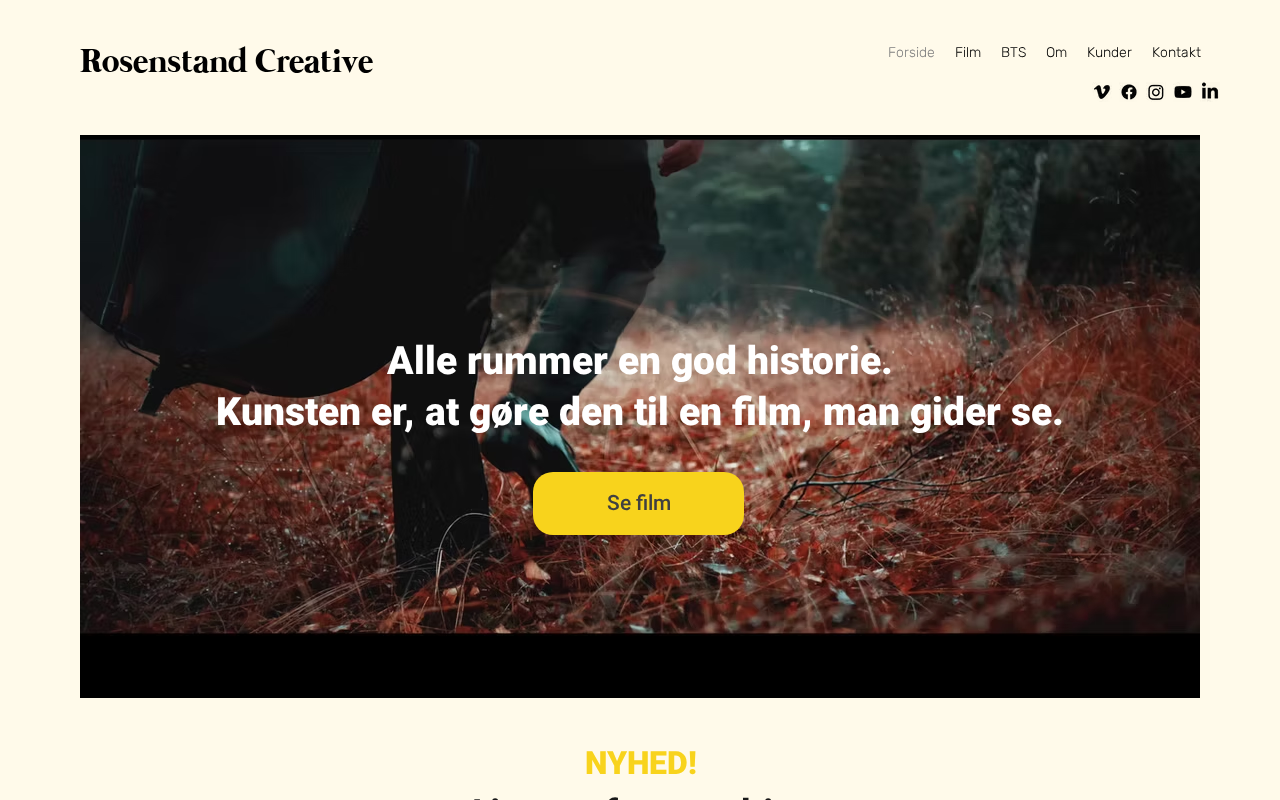Click the black bar beneath the hero video
Viewport: 1280px width, 800px height.
point(640,666)
